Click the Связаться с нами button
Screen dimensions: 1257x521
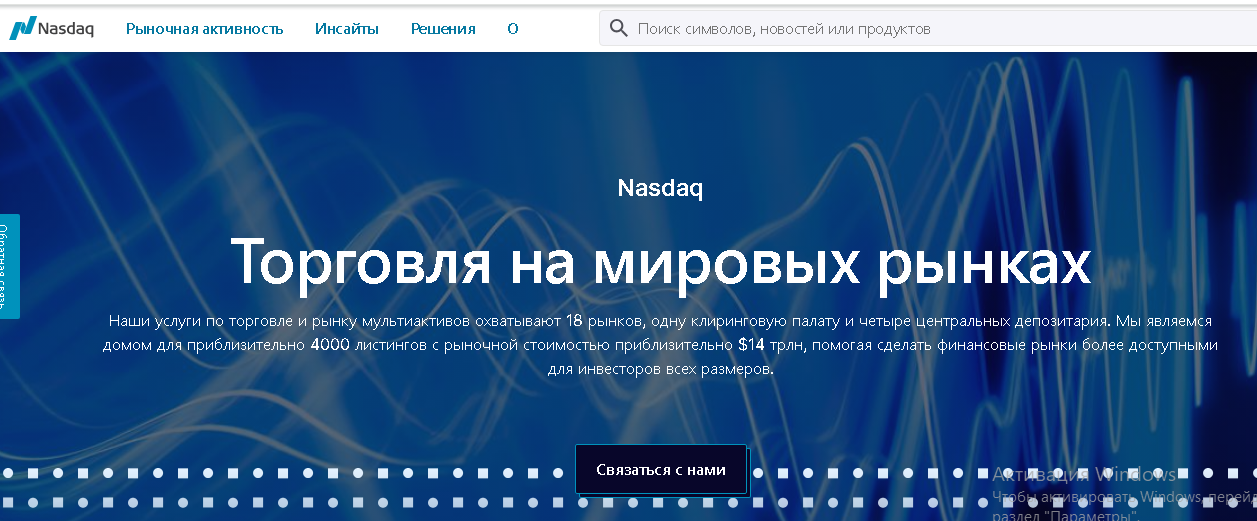[x=661, y=469]
